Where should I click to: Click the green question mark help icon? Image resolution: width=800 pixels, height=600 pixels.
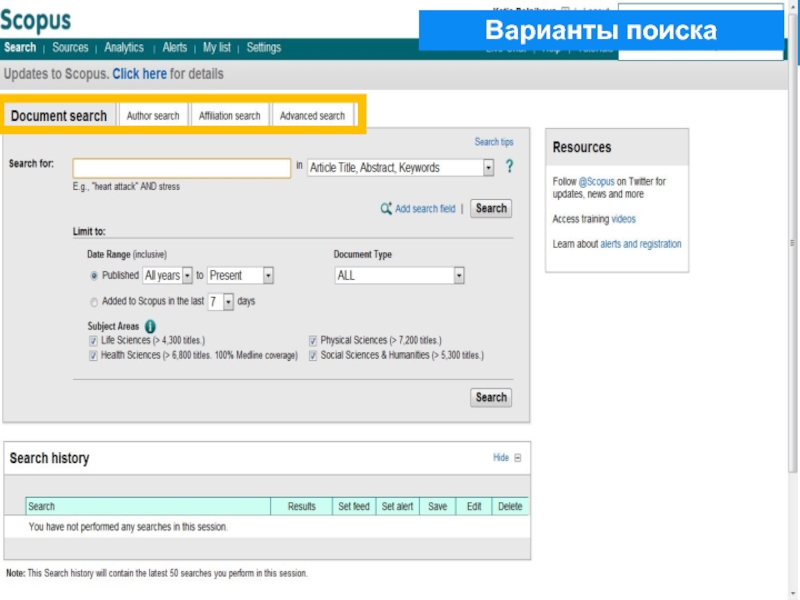tap(509, 167)
